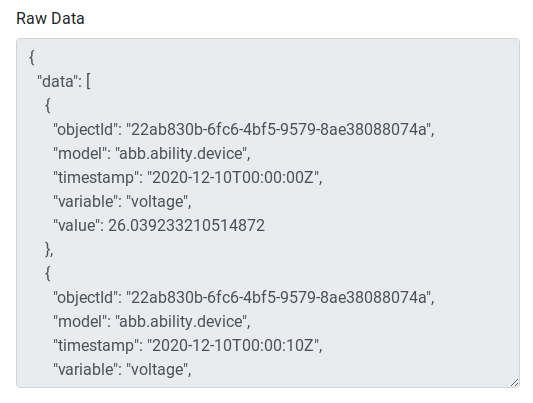Click the number 26.039233210514872

[186, 225]
